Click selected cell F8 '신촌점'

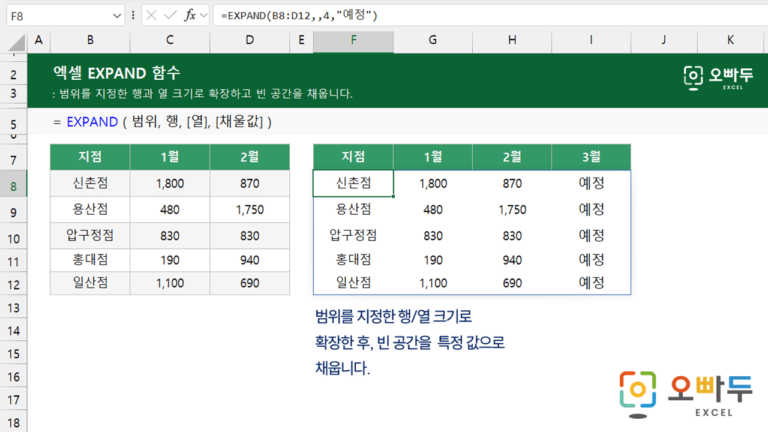tap(353, 183)
